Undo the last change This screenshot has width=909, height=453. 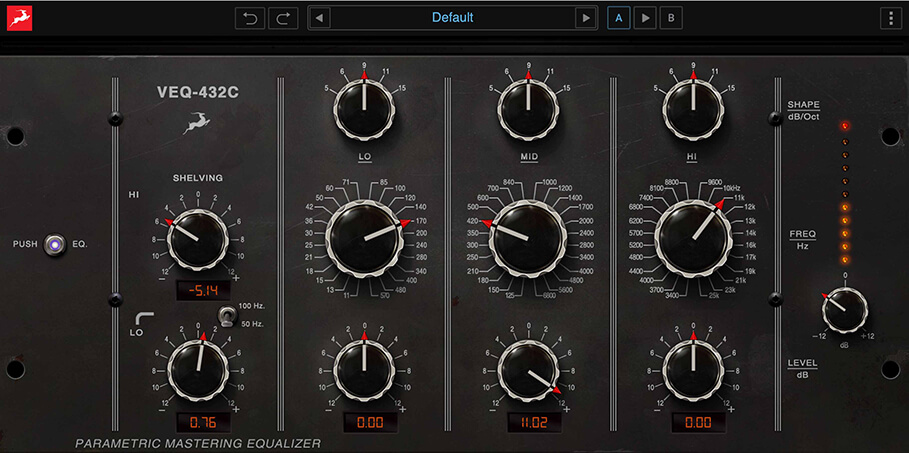pos(250,18)
